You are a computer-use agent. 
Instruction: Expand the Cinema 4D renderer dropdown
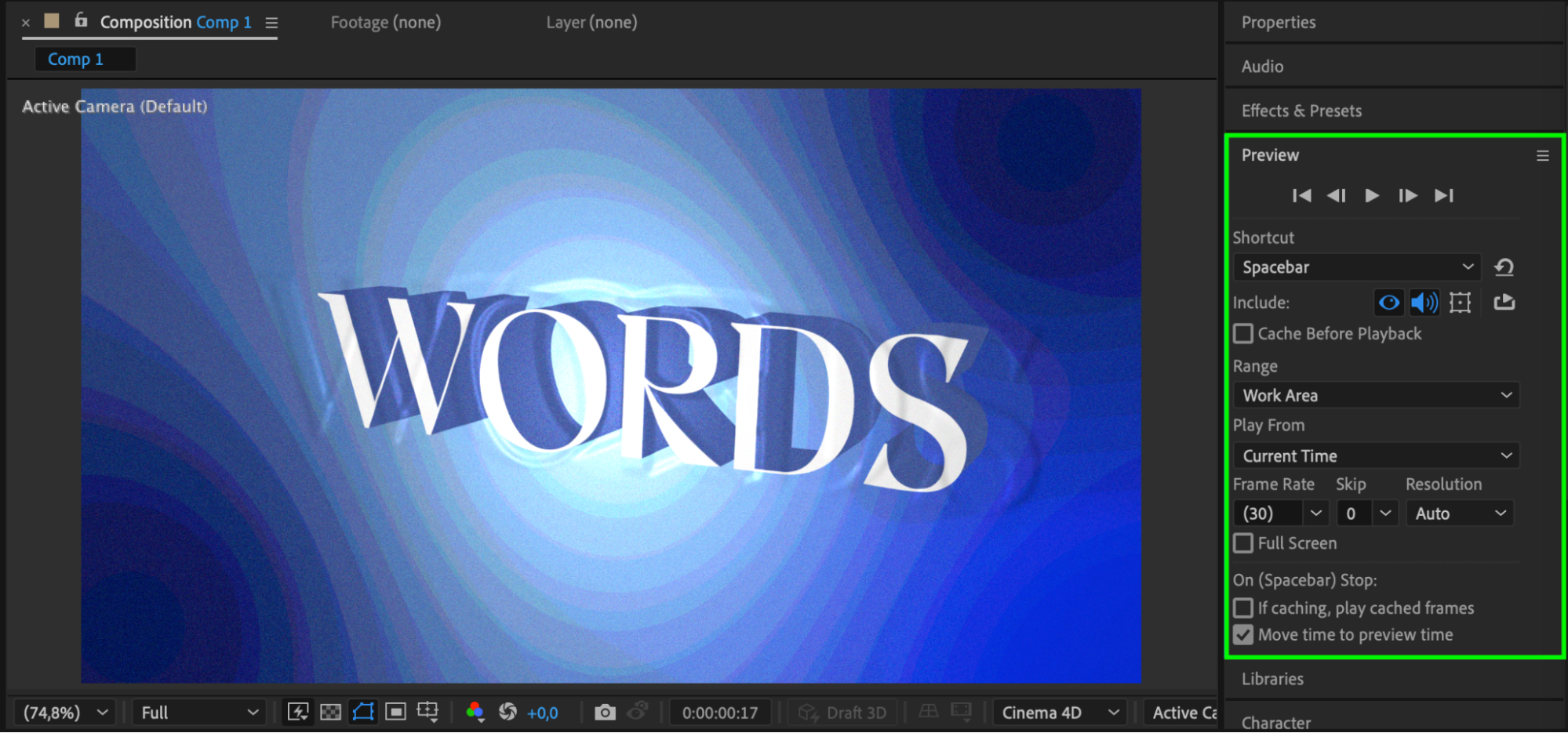click(1059, 713)
